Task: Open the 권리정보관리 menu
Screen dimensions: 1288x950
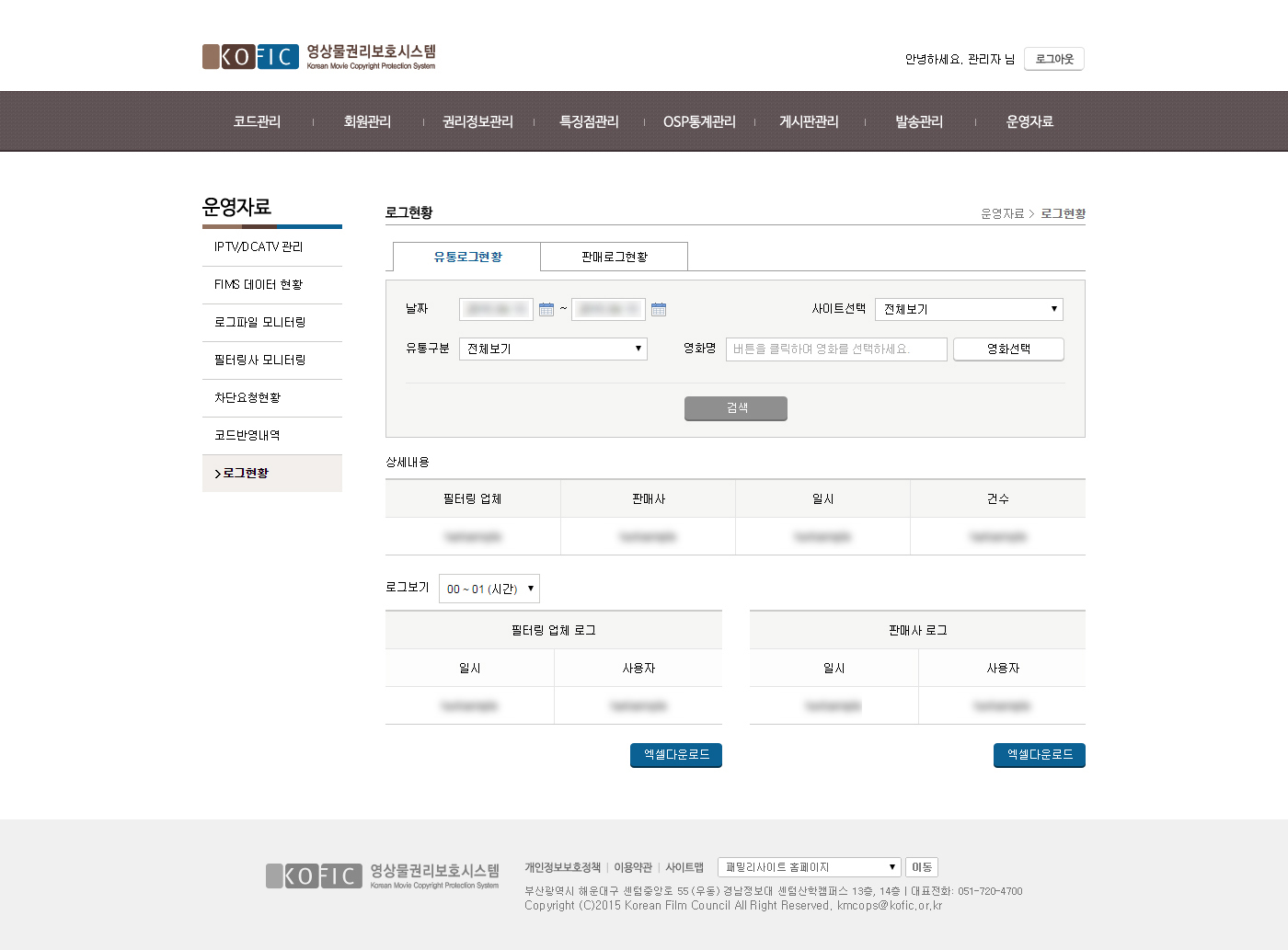Action: point(477,121)
